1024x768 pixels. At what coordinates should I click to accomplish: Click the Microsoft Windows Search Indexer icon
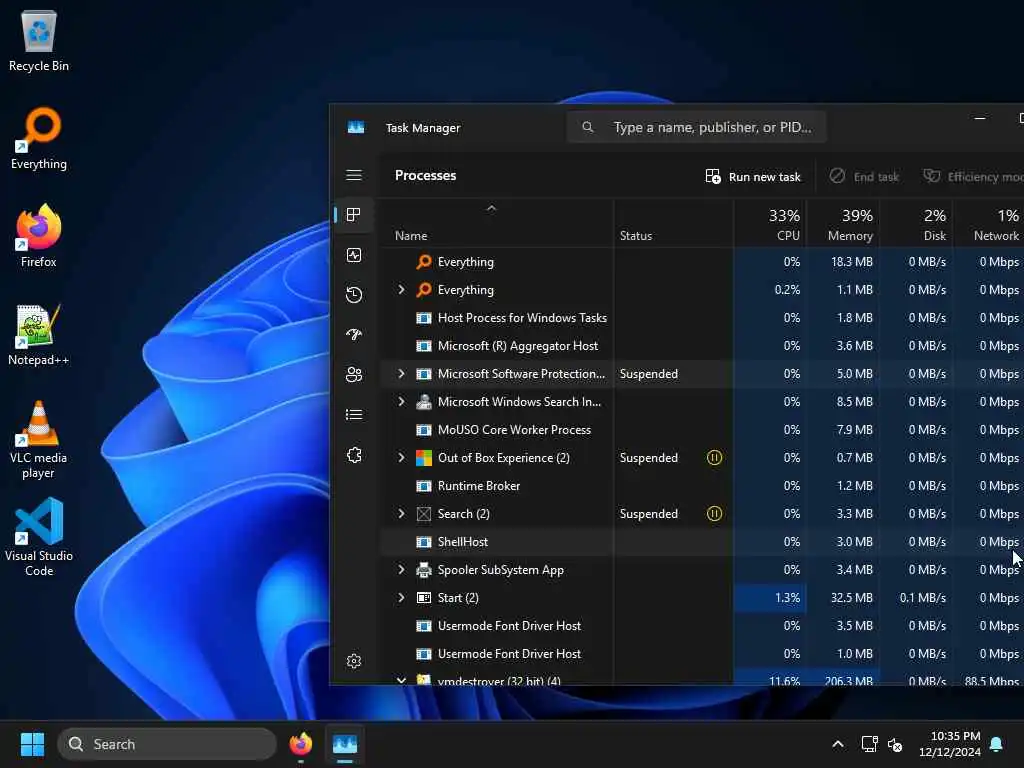point(424,402)
